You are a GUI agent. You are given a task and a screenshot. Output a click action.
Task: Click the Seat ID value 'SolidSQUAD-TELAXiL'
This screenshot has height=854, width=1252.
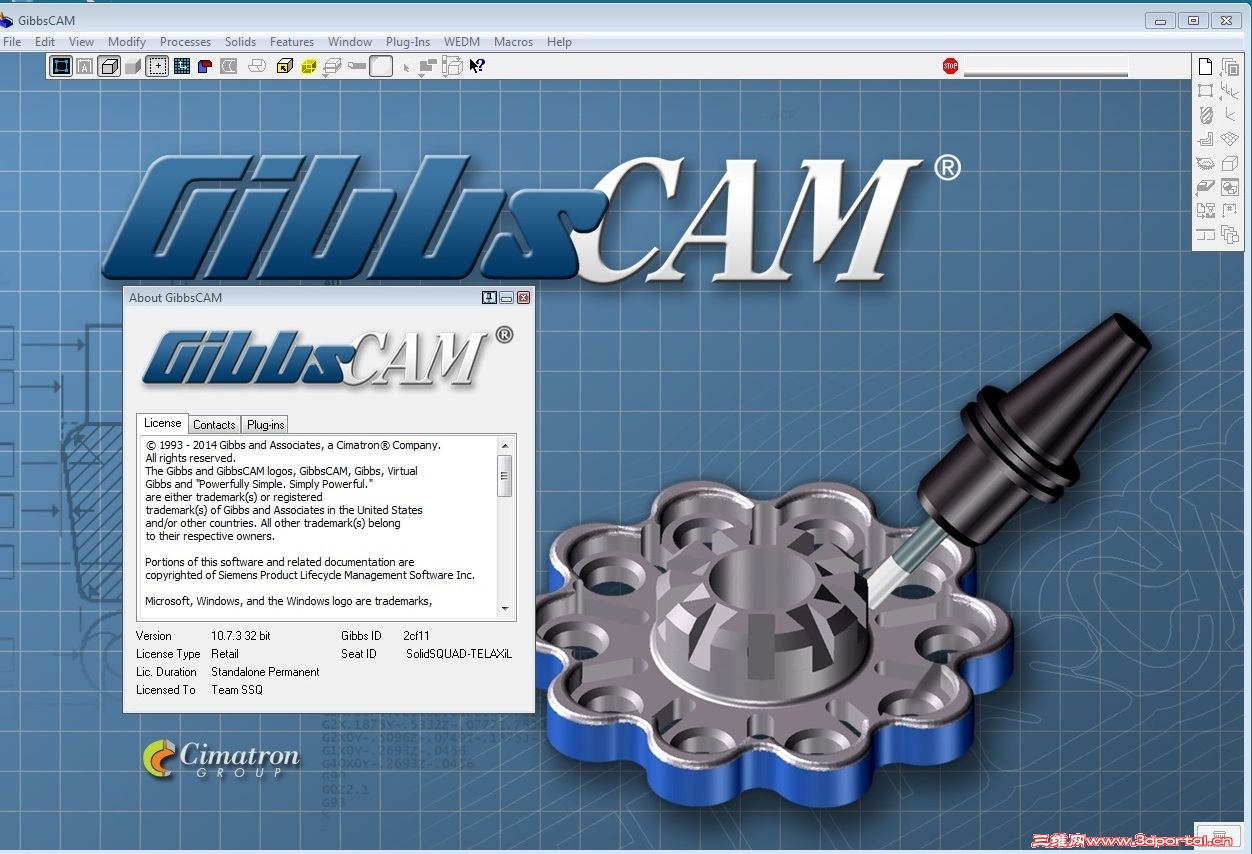pos(458,654)
